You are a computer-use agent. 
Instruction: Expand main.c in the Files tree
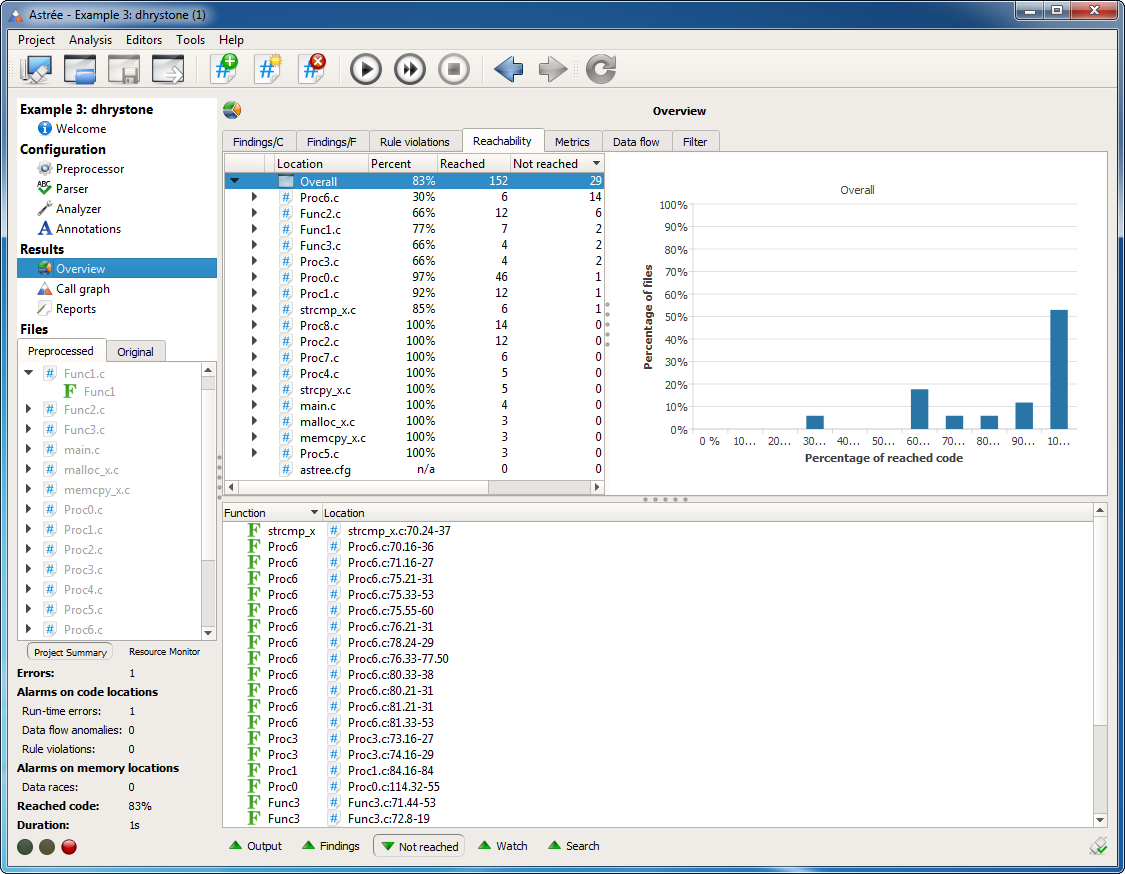tap(29, 448)
